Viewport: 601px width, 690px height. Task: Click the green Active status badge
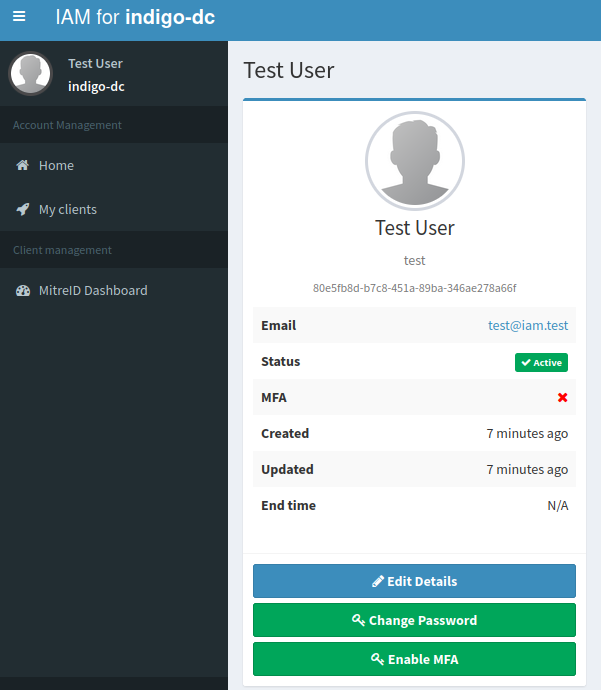coord(541,362)
